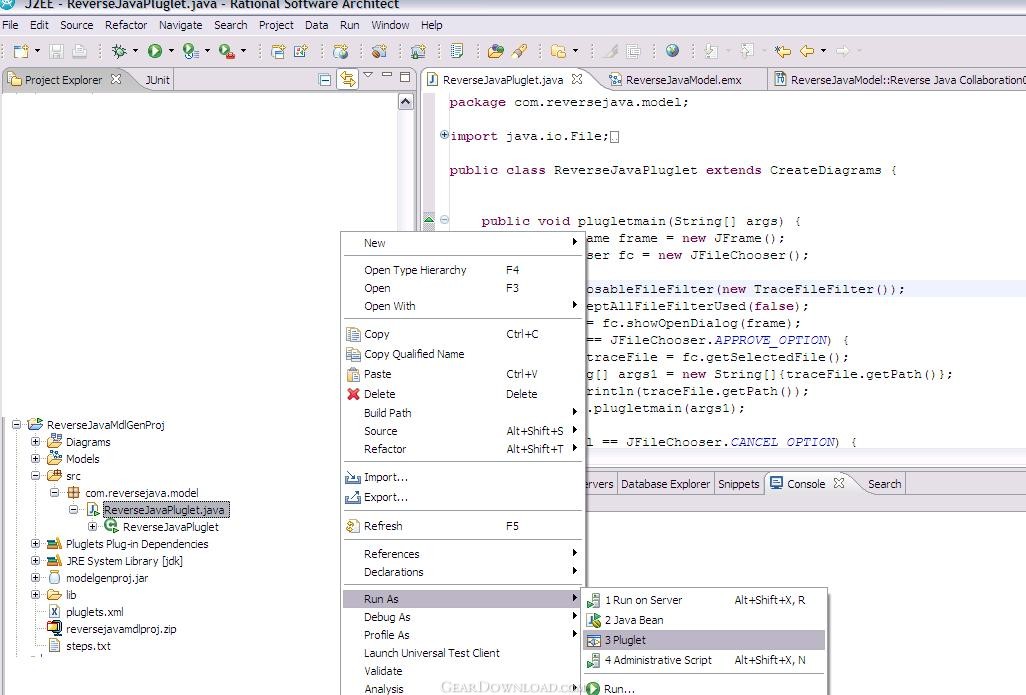This screenshot has height=695, width=1026.
Task: Open the Window menu
Action: point(390,26)
